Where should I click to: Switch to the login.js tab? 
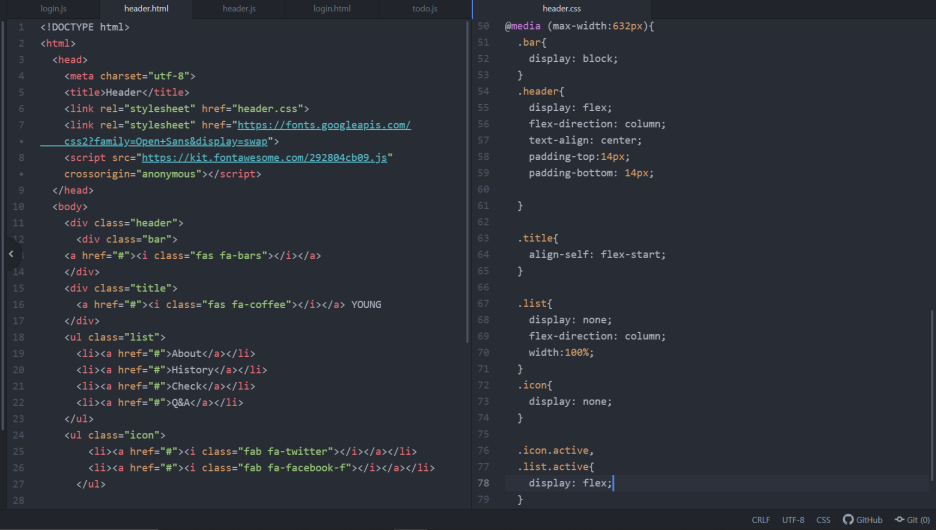click(53, 9)
